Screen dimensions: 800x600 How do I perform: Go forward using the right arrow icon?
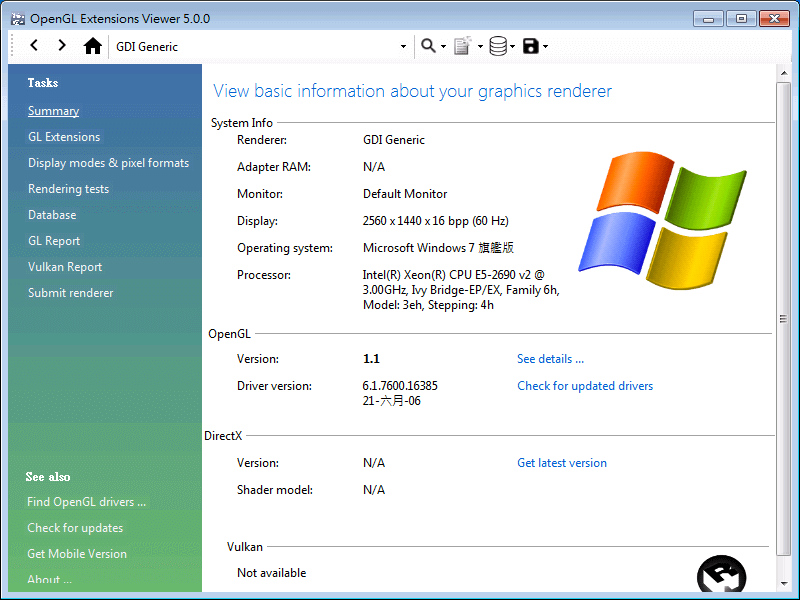62,46
